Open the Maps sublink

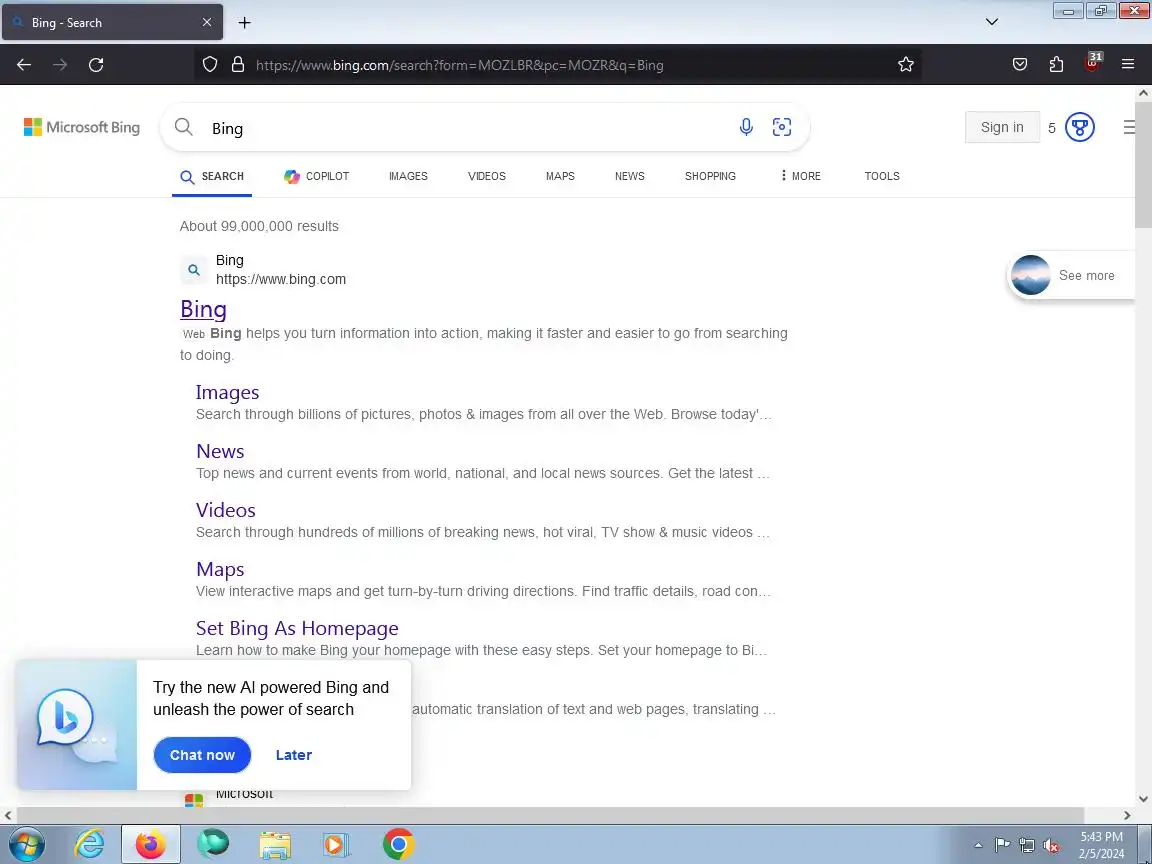point(220,569)
